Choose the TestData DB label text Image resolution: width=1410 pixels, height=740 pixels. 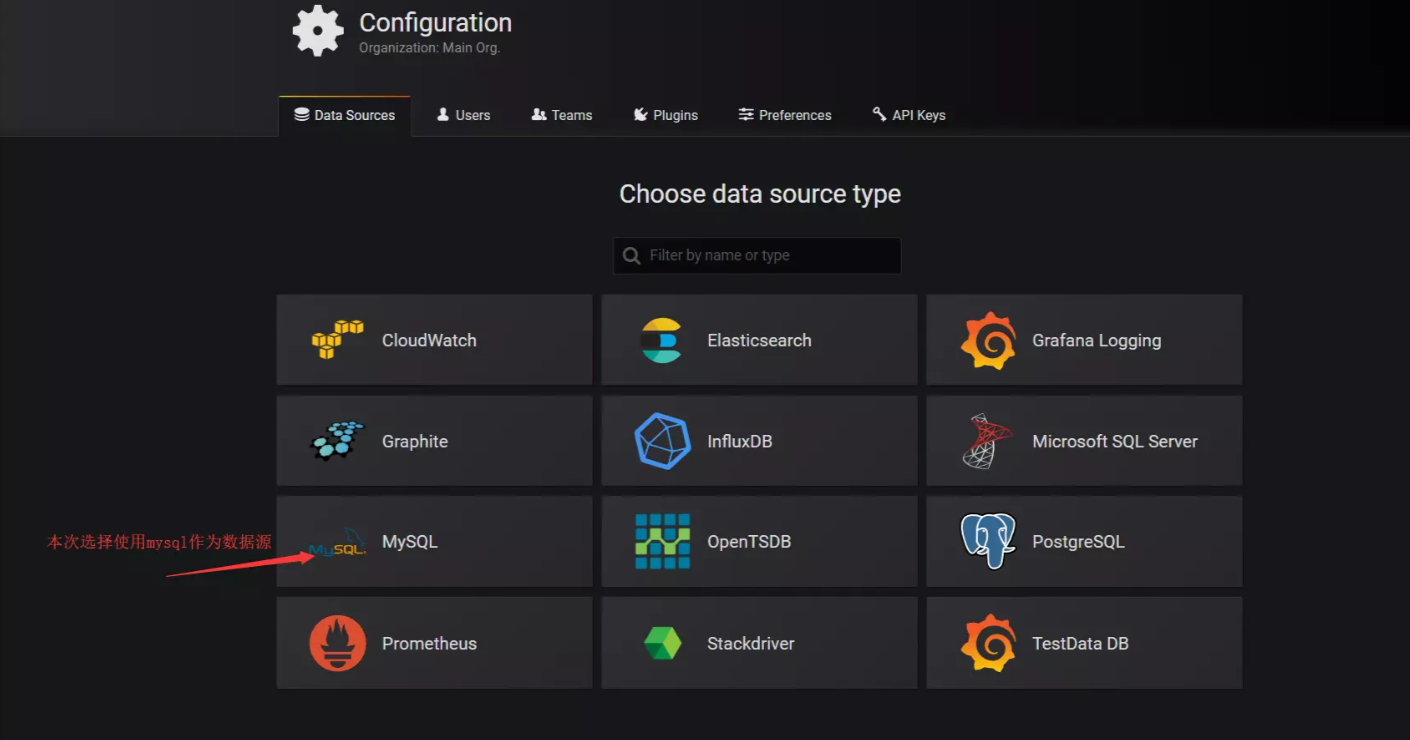coord(1080,643)
